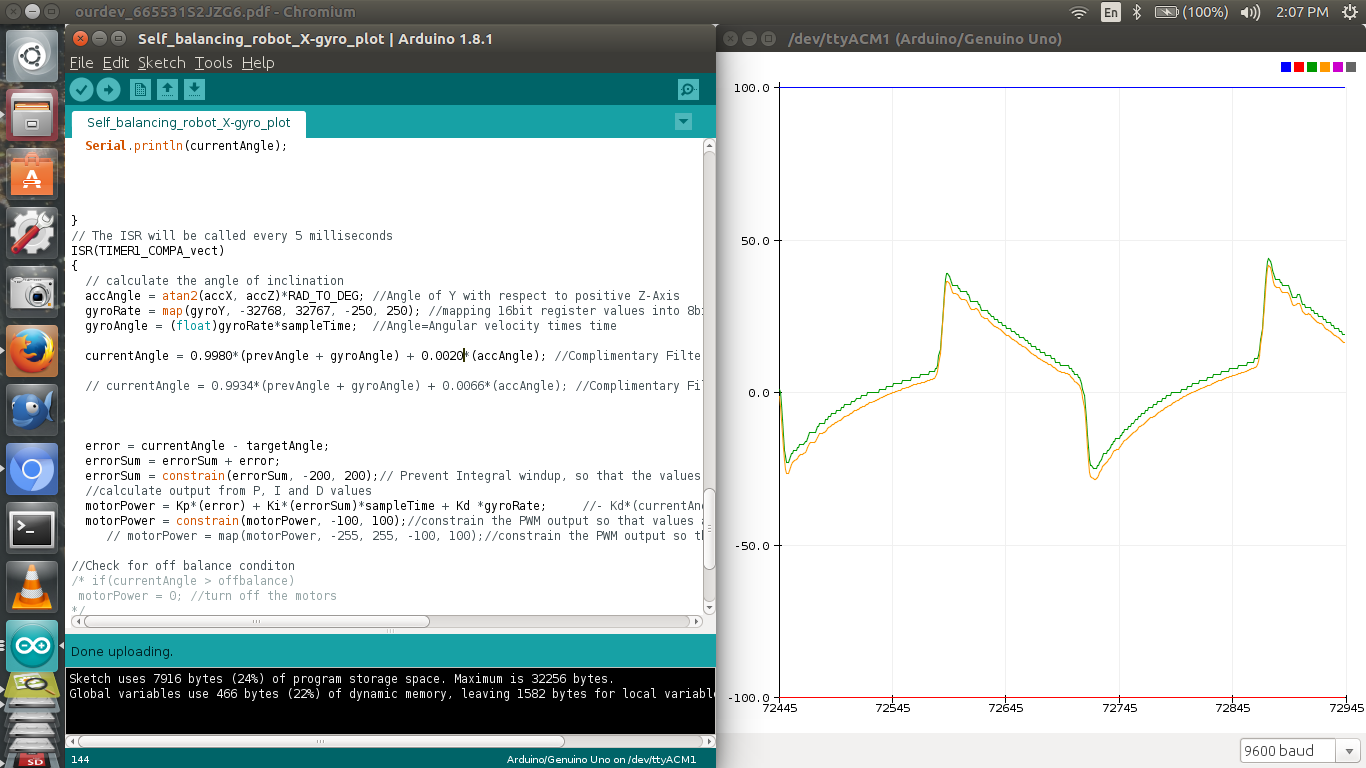
Task: Open the En keyboard layout indicator
Action: click(x=1111, y=12)
